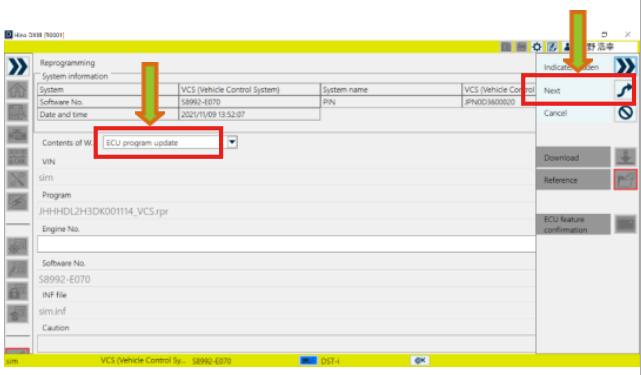Click into the Engine No. input field
The height and width of the screenshot is (375, 641).
(286, 244)
